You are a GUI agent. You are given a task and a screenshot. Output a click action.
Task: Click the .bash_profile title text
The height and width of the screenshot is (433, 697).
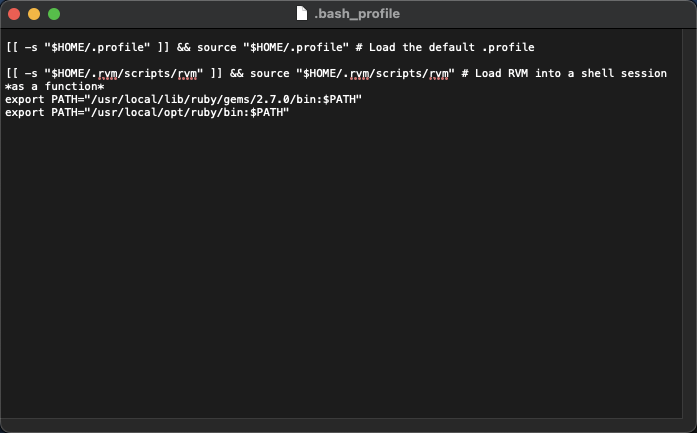(x=357, y=14)
